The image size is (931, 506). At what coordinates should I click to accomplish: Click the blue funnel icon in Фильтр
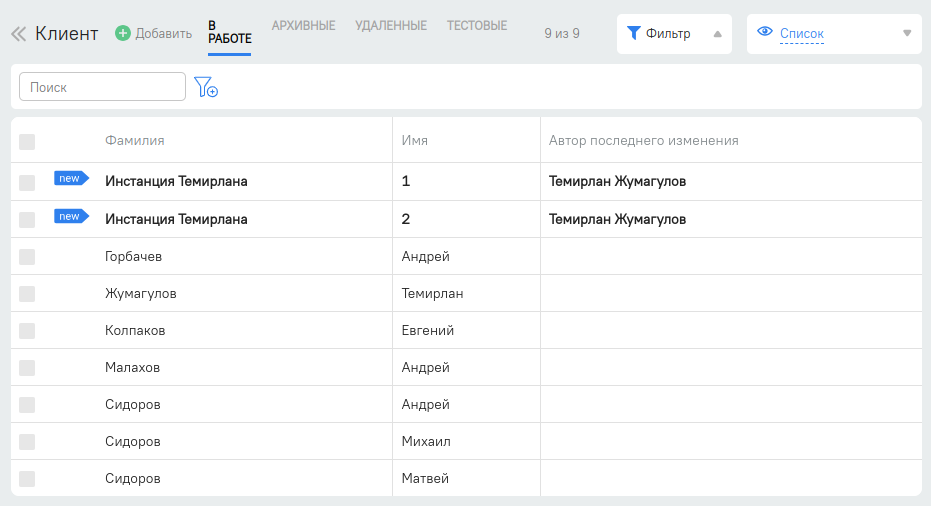pos(633,33)
